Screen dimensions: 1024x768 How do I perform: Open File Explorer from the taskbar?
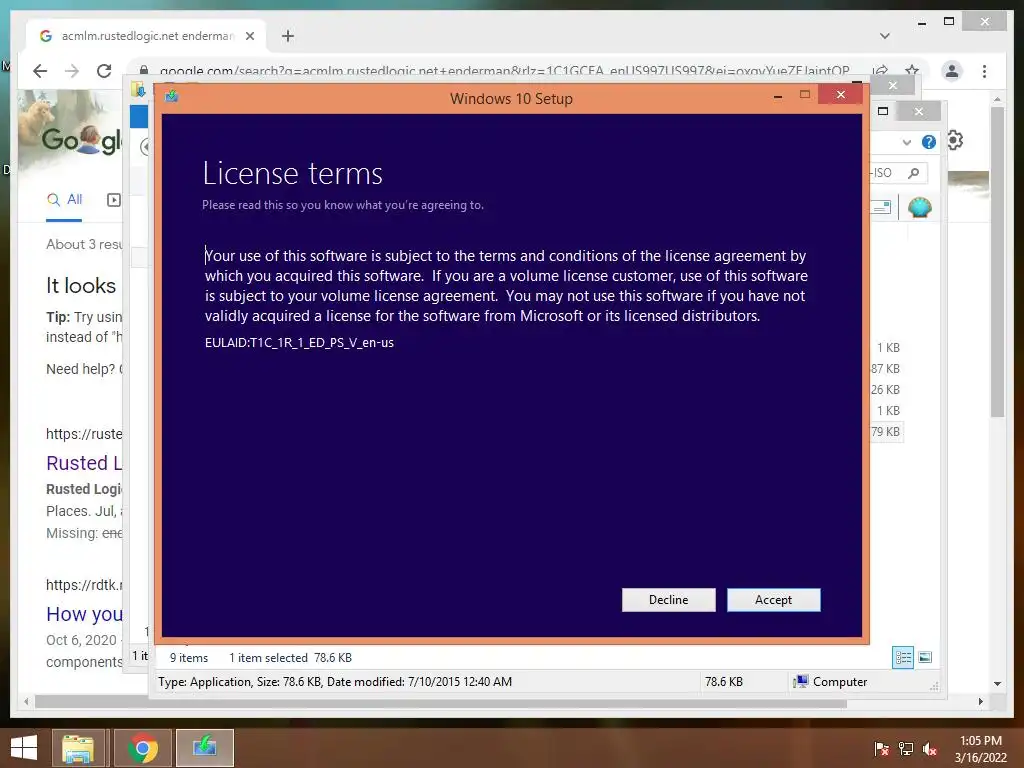click(78, 748)
